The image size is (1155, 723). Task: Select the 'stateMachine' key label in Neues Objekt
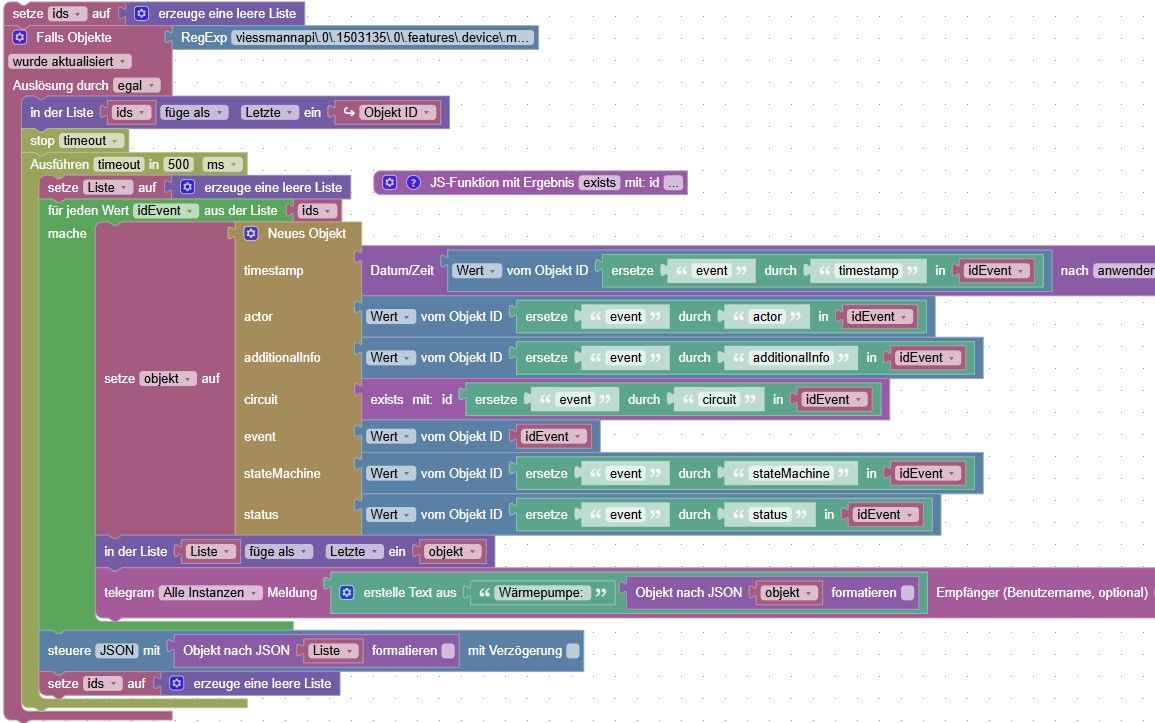tap(282, 473)
